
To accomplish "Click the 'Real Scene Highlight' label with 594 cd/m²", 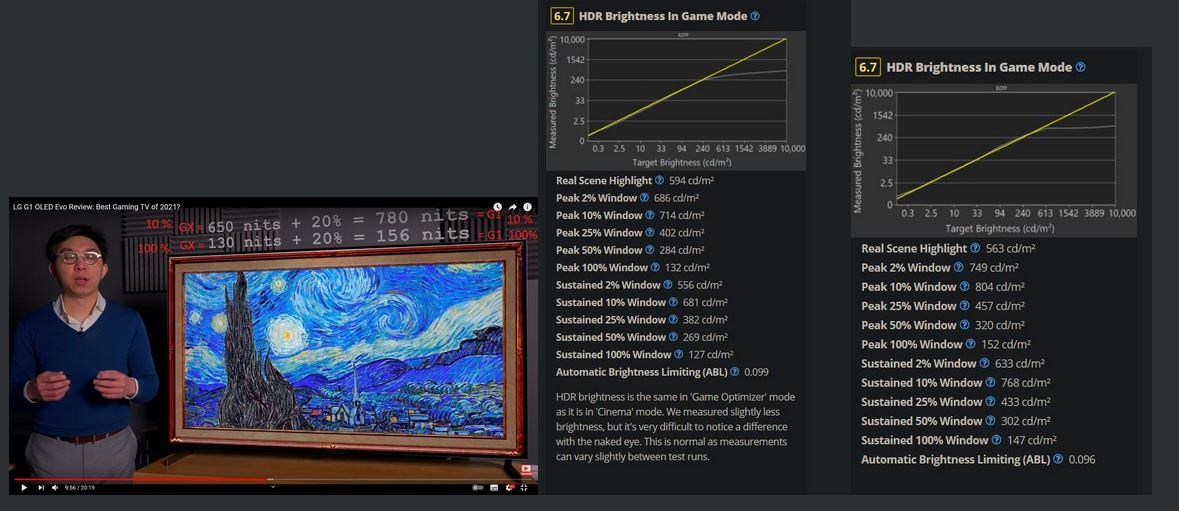I will point(604,180).
